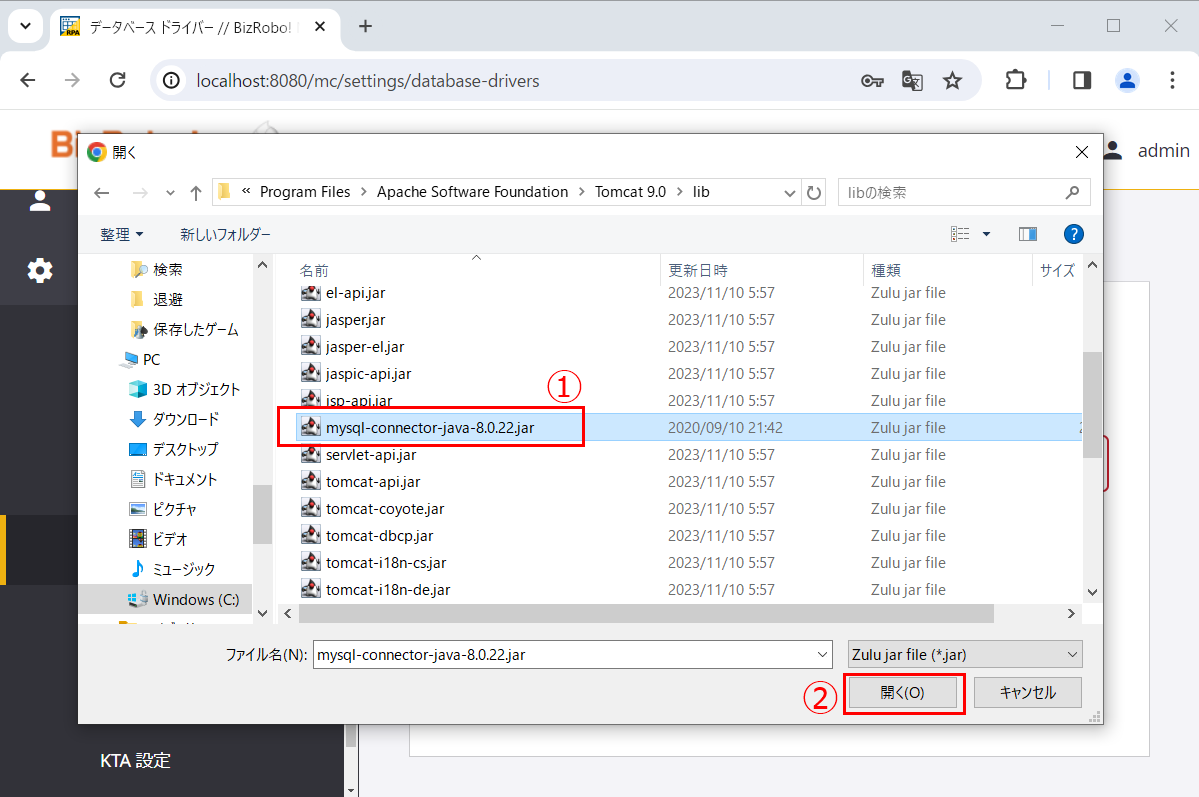Screen dimensions: 1199x797
Task: Open the password key icon
Action: pyautogui.click(x=872, y=80)
